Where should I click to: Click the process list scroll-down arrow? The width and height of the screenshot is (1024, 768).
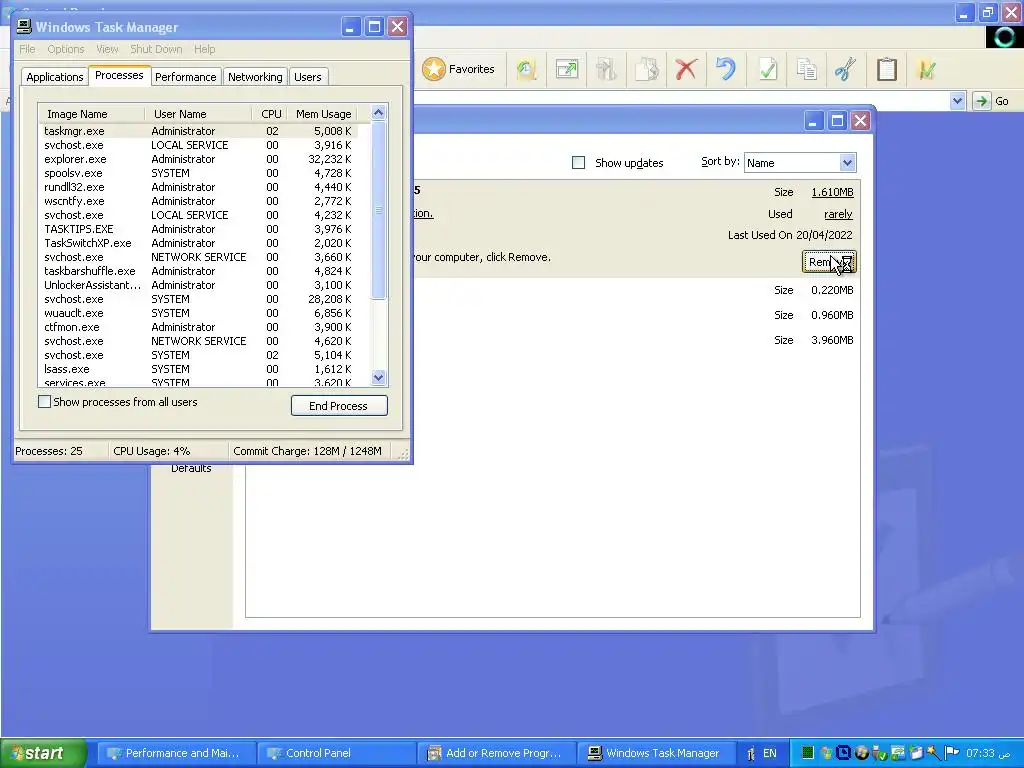point(378,377)
